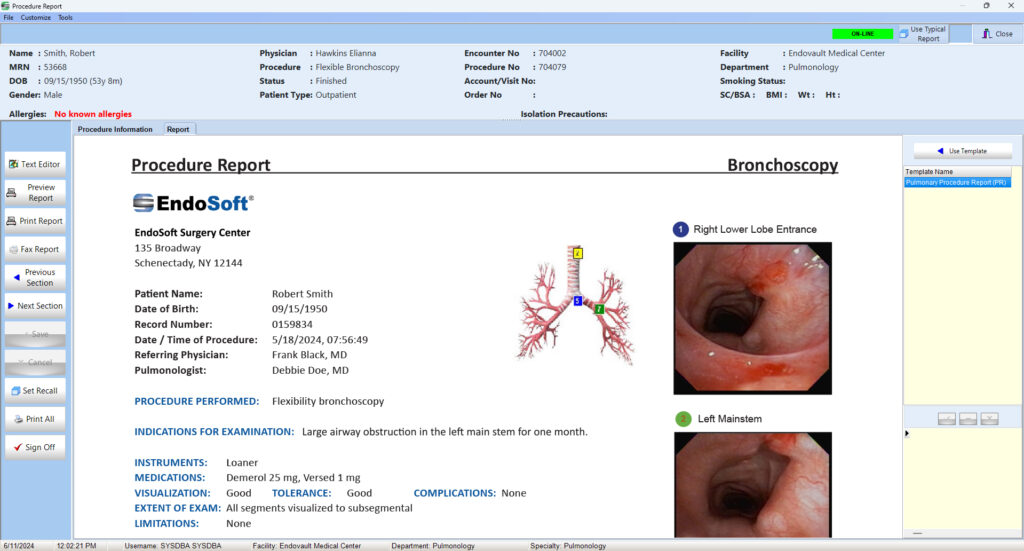
Task: Click the Print All button
Action: [x=35, y=419]
